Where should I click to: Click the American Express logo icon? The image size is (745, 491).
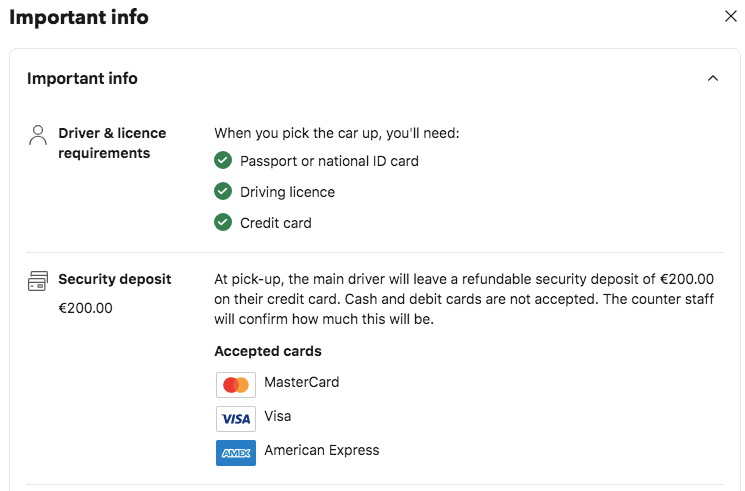(236, 453)
